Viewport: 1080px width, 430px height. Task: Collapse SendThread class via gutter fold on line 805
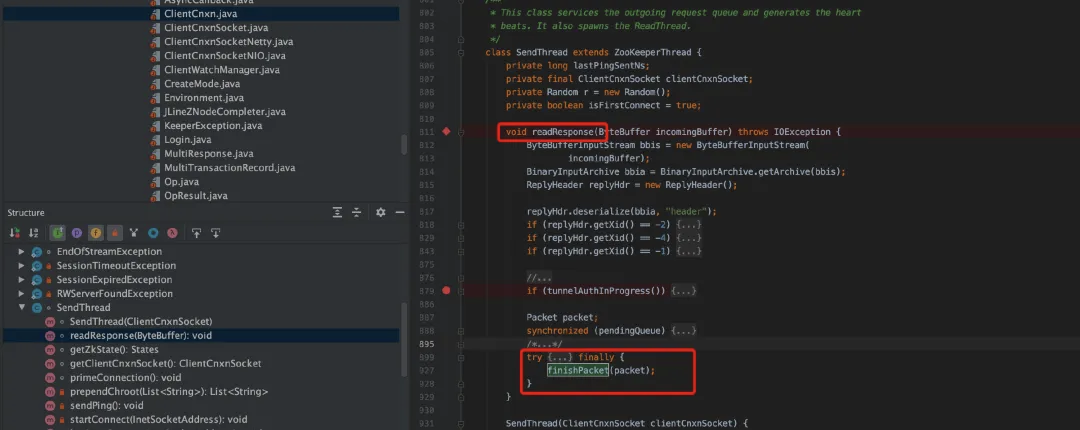tap(461, 52)
